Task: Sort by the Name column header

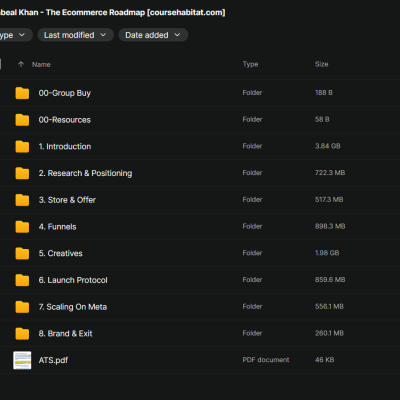Action: point(41,64)
